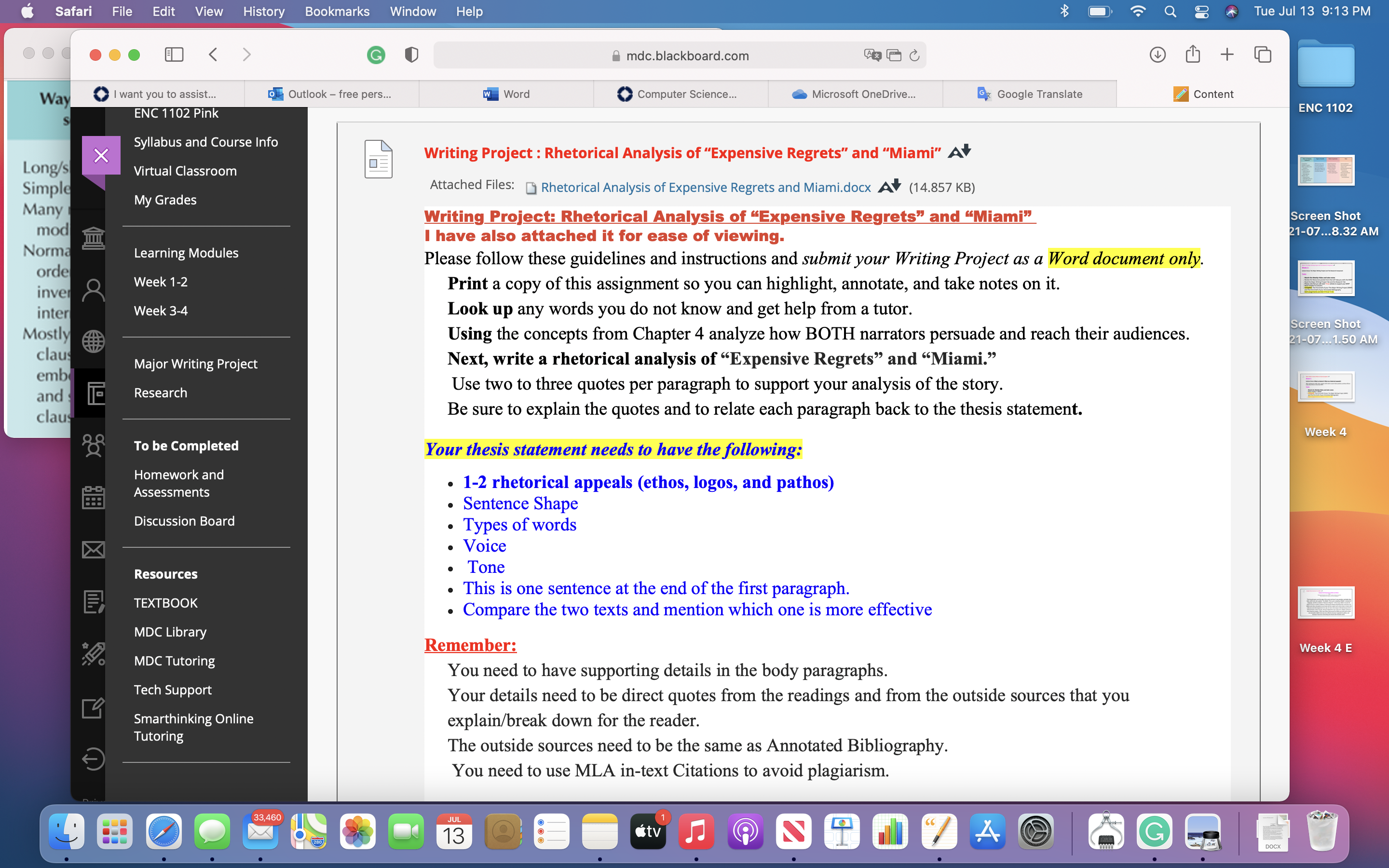Open the privacy report shield icon
The width and height of the screenshot is (1389, 868).
pos(411,55)
